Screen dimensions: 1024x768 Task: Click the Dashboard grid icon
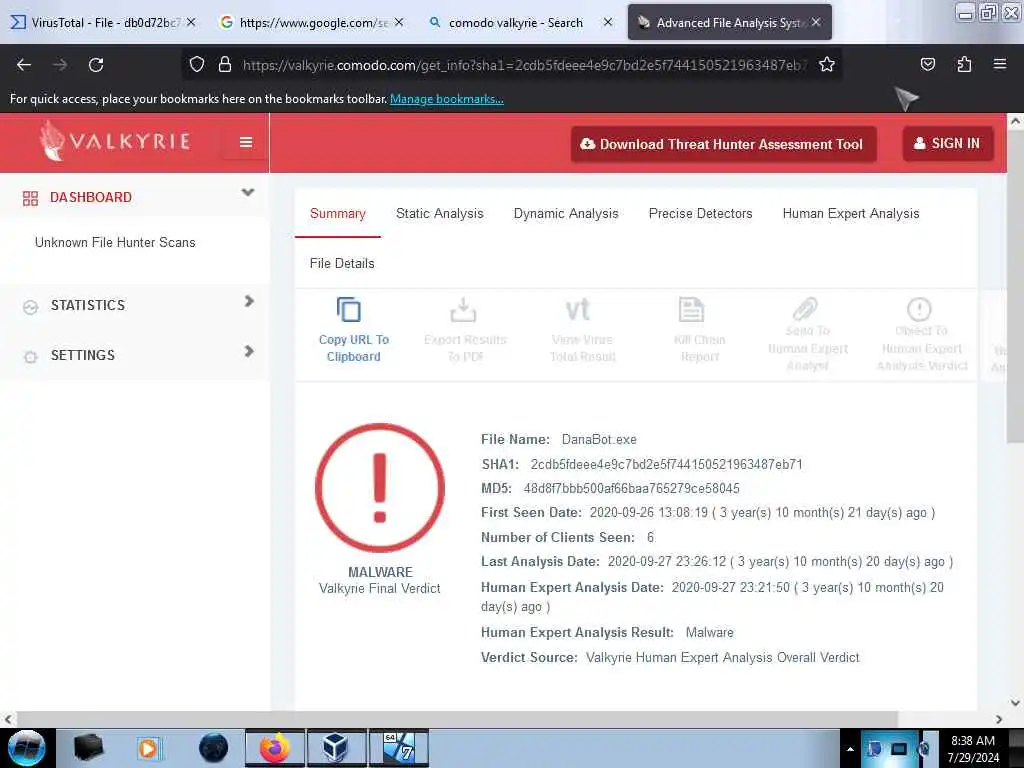point(30,198)
